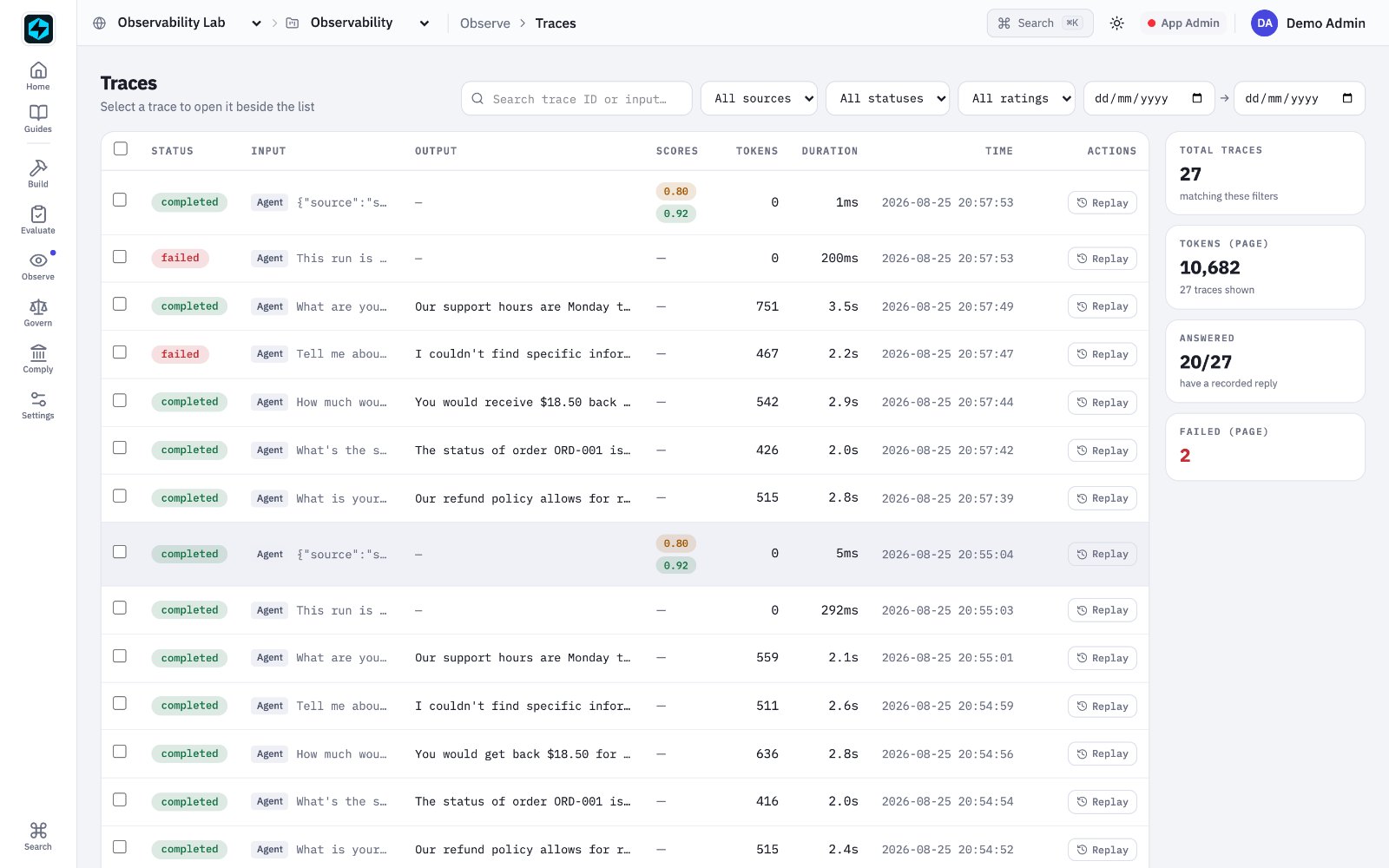Screen dimensions: 1389x868
Task: Replay the 3.5s support hours trace
Action: pos(1103,306)
